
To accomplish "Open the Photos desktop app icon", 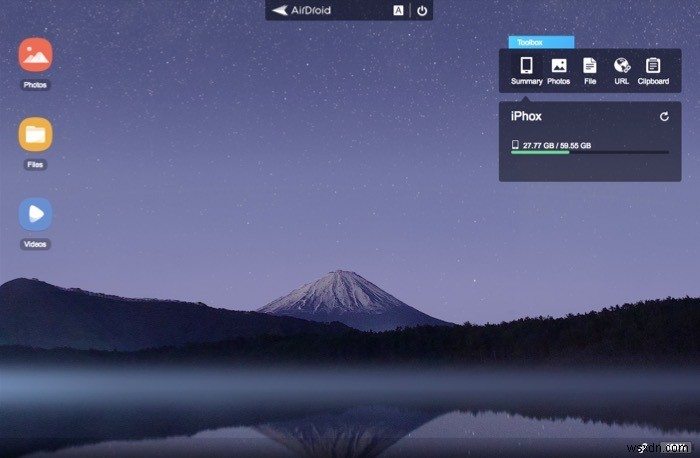I will coord(35,55).
